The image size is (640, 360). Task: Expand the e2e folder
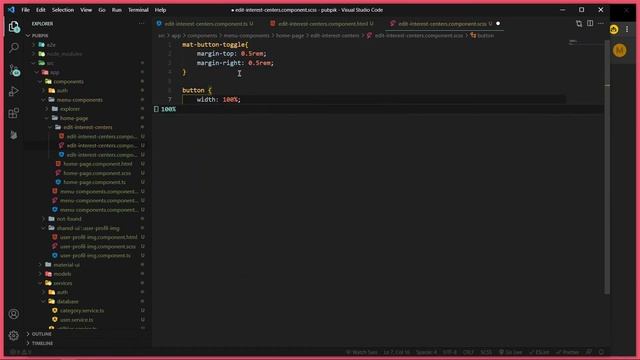pos(51,44)
